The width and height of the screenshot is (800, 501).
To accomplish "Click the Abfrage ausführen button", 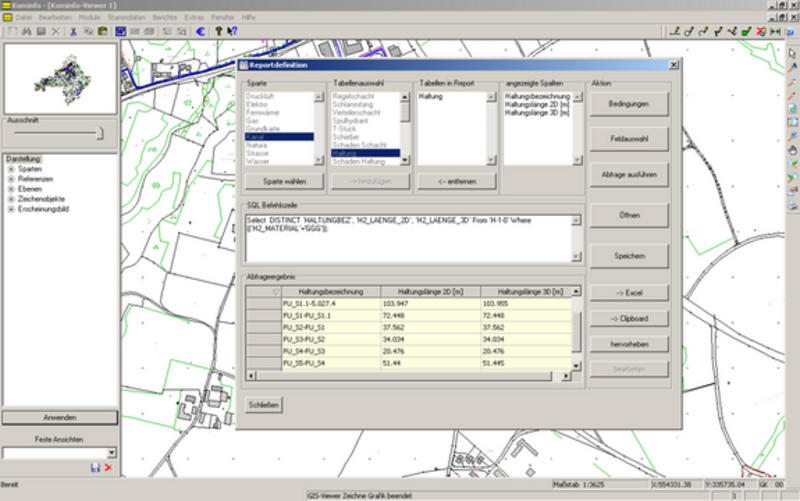I will coord(629,174).
